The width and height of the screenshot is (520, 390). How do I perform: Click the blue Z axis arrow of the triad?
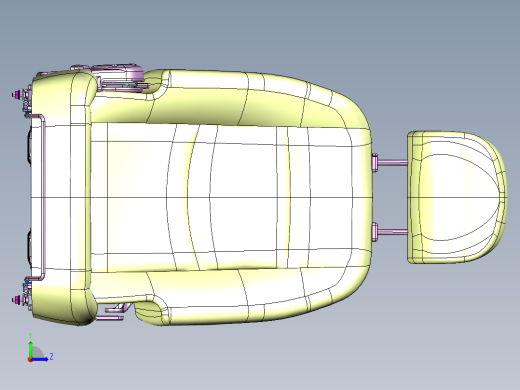[x=39, y=359]
